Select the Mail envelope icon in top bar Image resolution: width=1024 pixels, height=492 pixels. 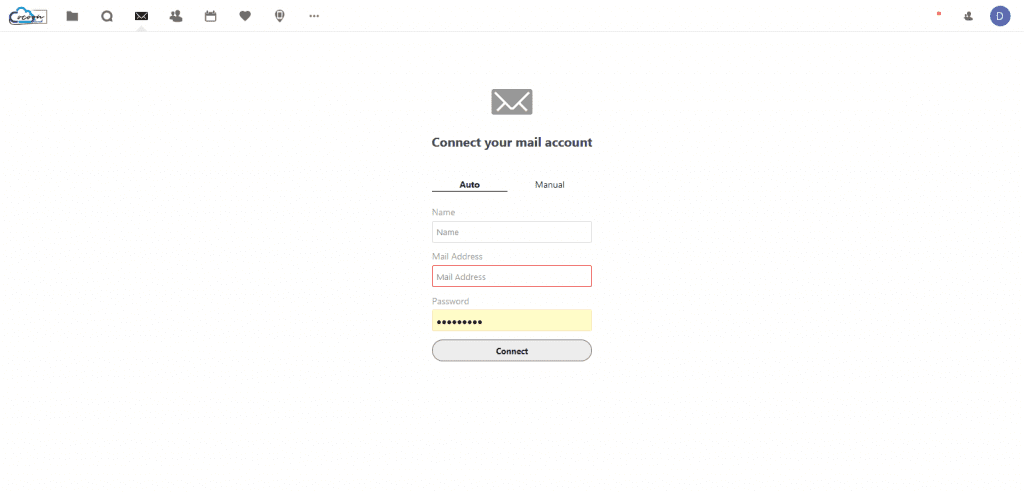[141, 16]
